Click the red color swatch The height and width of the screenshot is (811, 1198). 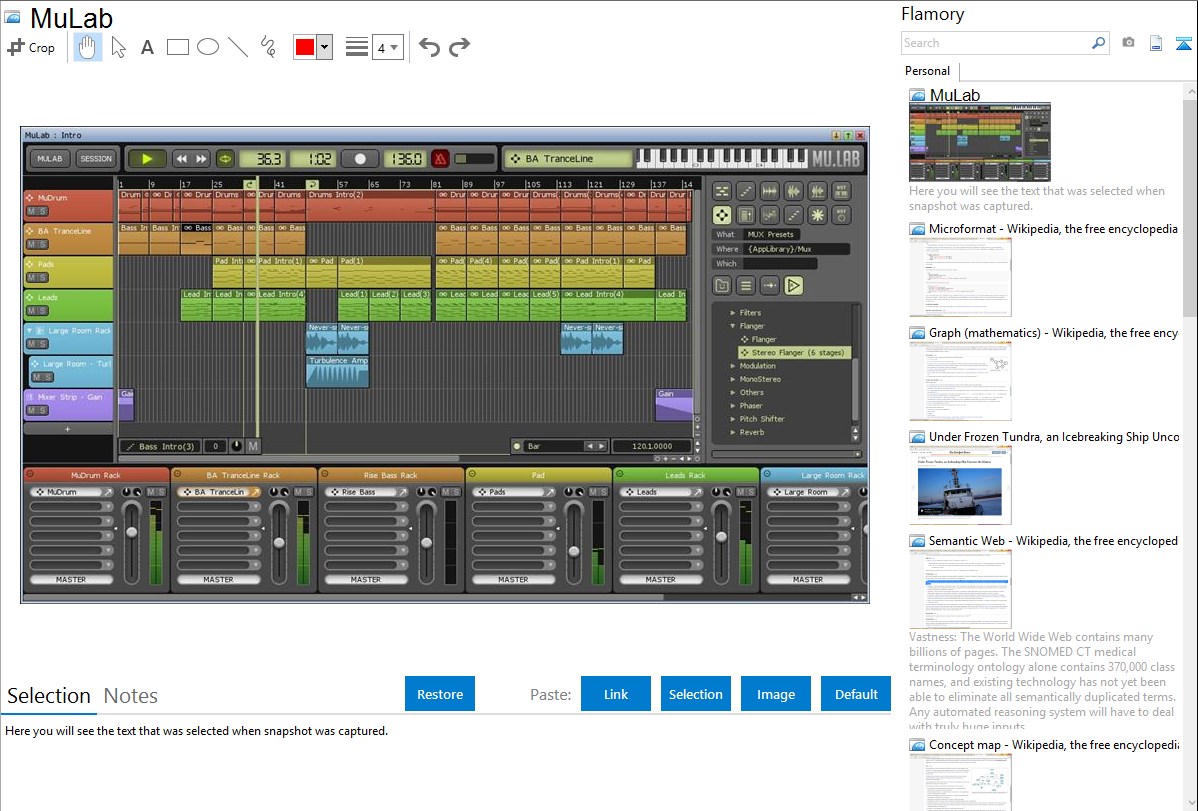(x=305, y=47)
